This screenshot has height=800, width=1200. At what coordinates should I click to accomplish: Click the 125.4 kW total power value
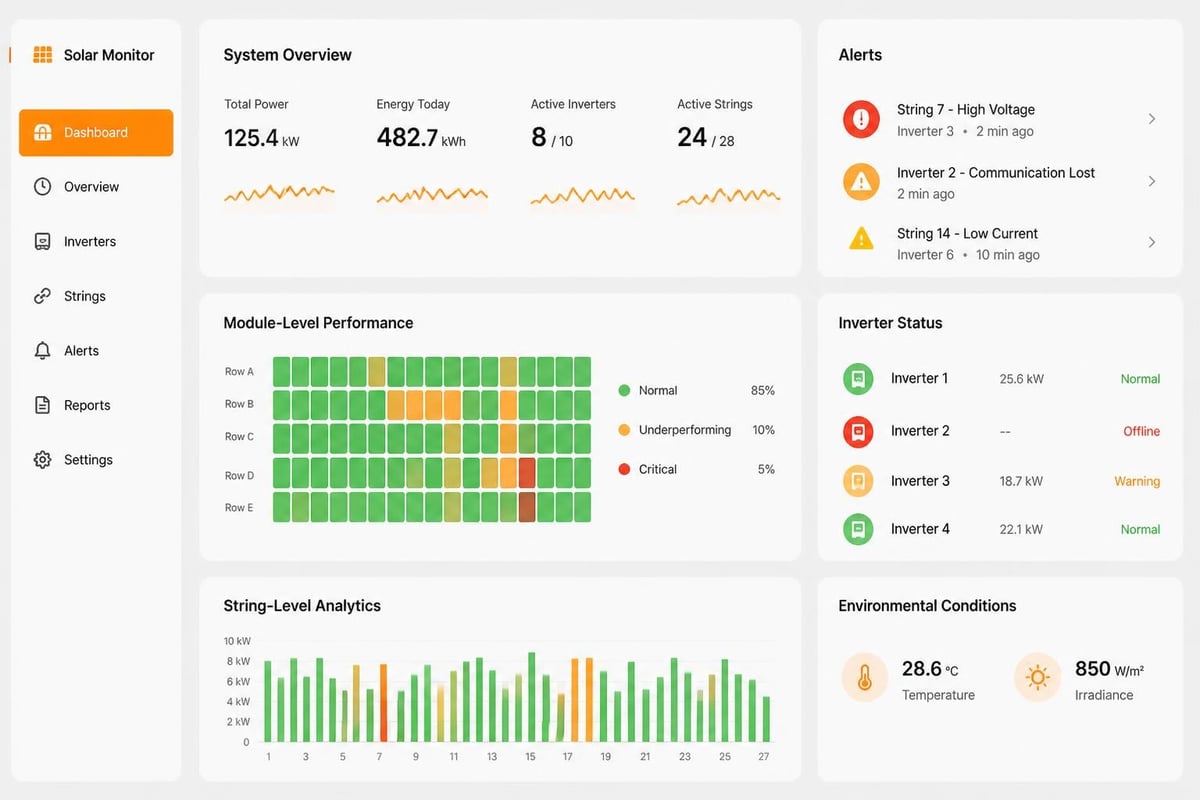(x=262, y=138)
